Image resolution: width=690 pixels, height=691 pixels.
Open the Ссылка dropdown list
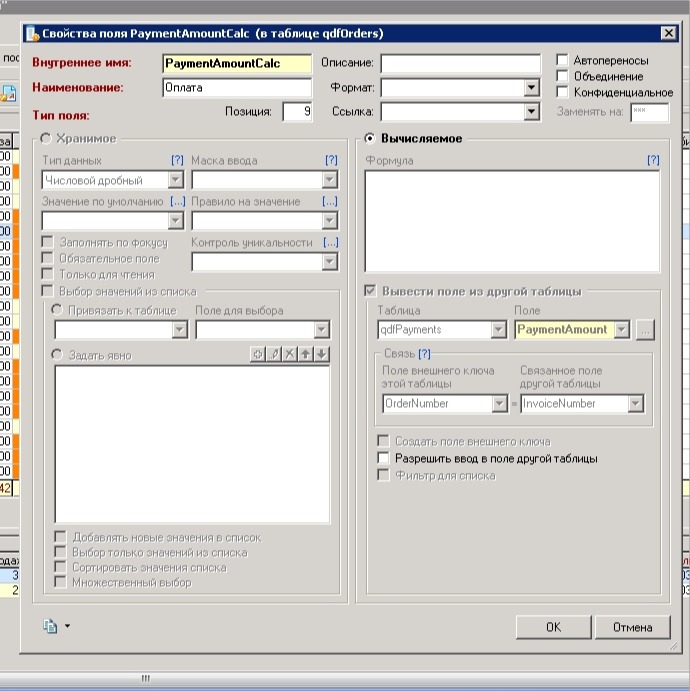pyautogui.click(x=532, y=112)
